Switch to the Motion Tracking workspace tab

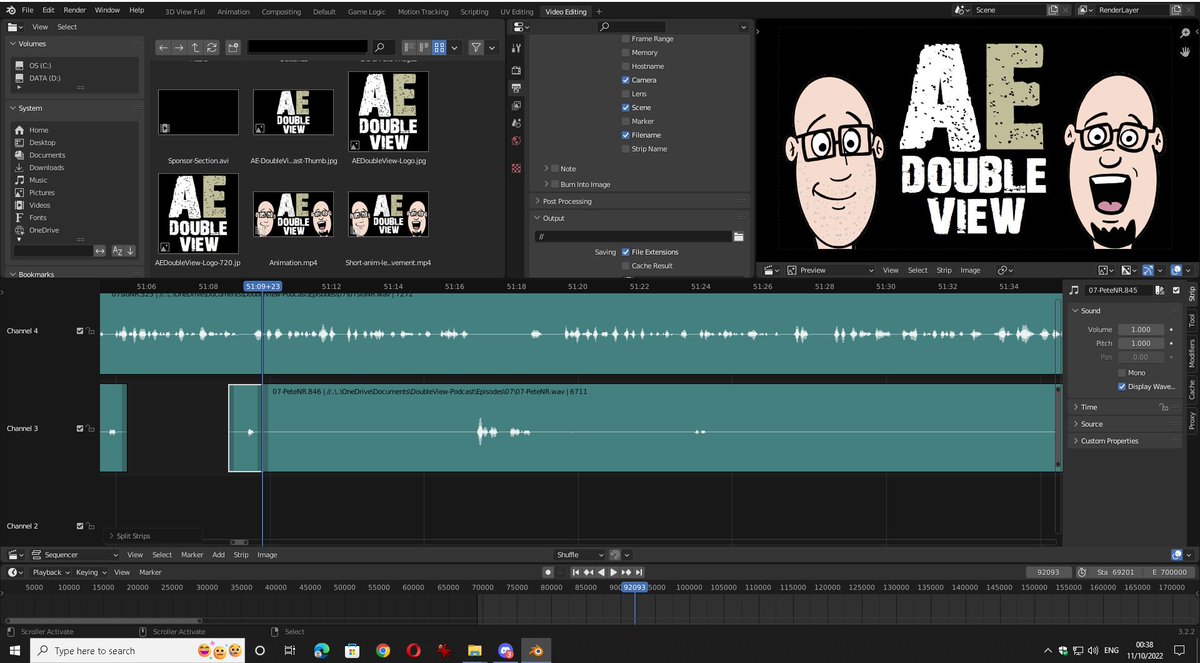[423, 12]
